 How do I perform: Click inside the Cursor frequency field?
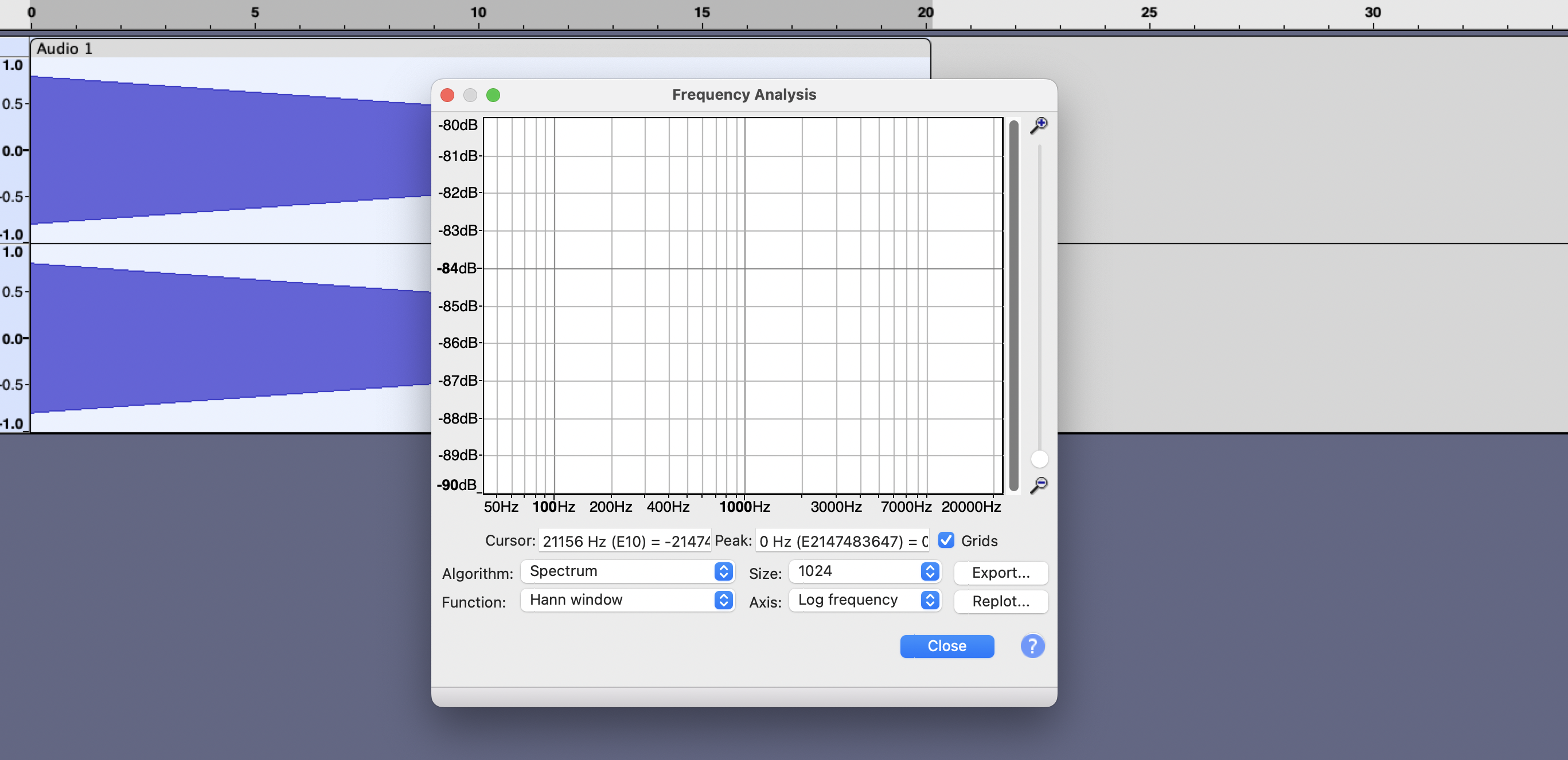[x=624, y=540]
